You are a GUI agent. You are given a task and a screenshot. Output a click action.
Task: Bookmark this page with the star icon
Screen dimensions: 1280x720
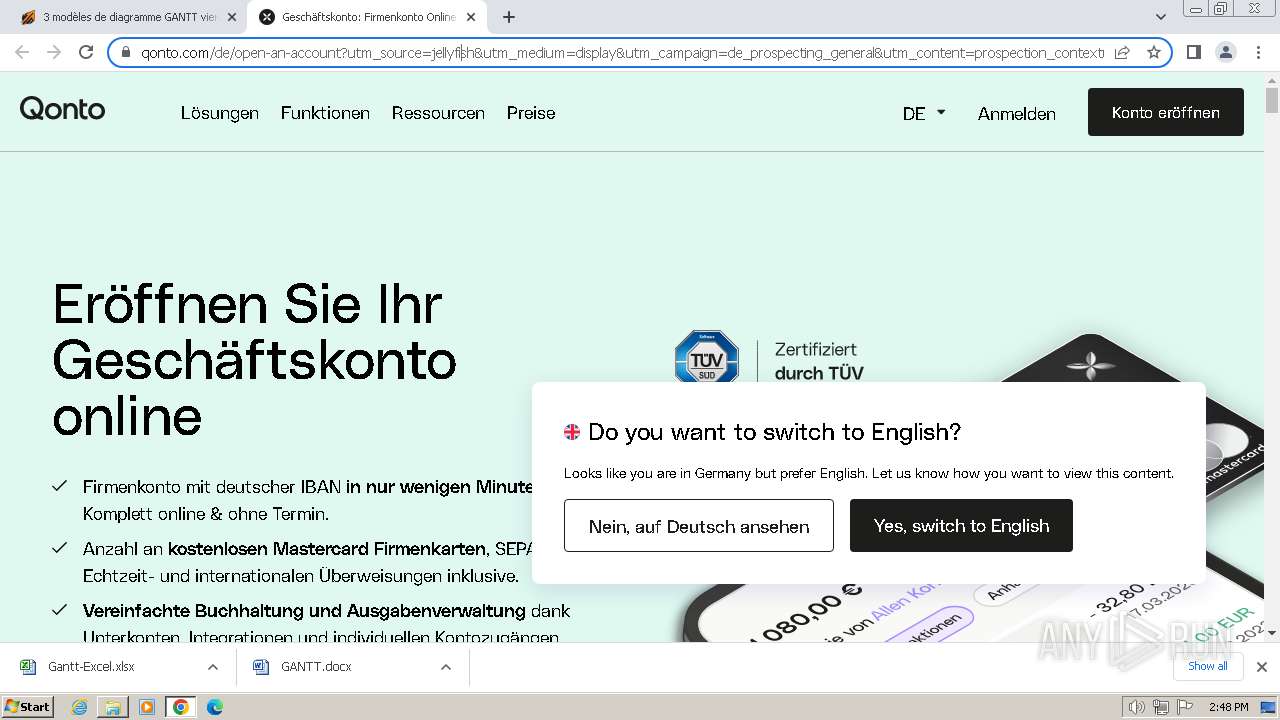tap(1154, 52)
